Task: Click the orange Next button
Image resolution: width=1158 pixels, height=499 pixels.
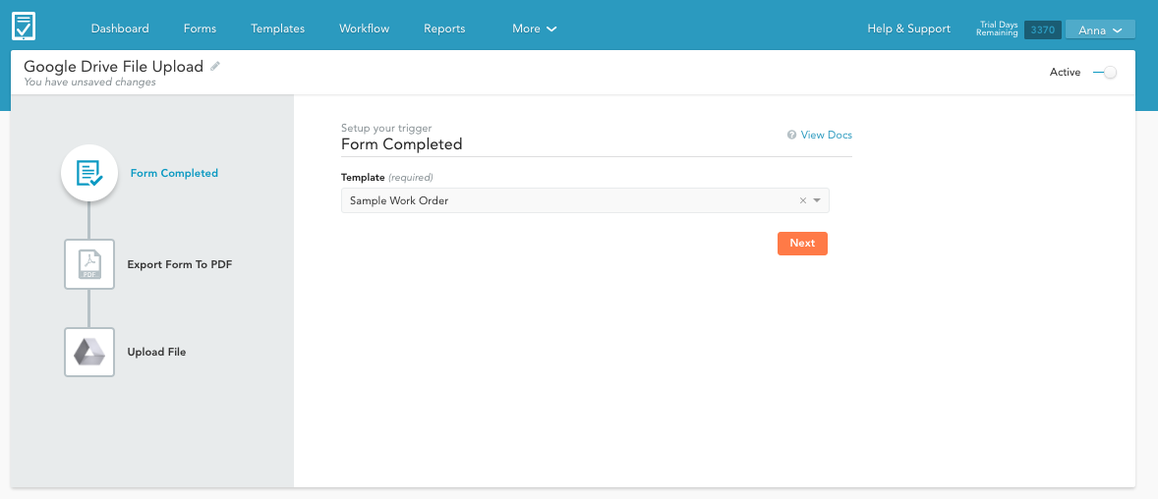Action: click(802, 244)
